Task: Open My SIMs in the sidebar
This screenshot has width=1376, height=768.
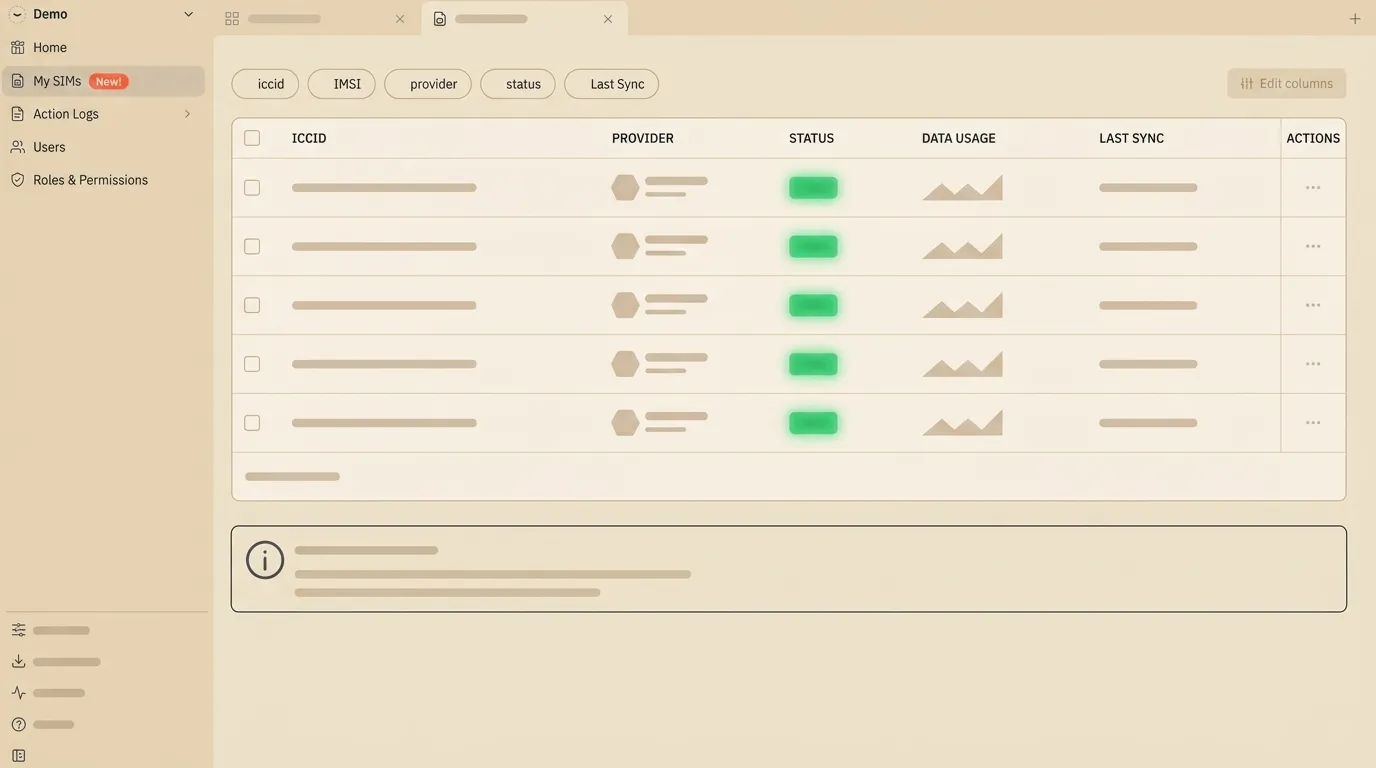Action: tap(57, 81)
